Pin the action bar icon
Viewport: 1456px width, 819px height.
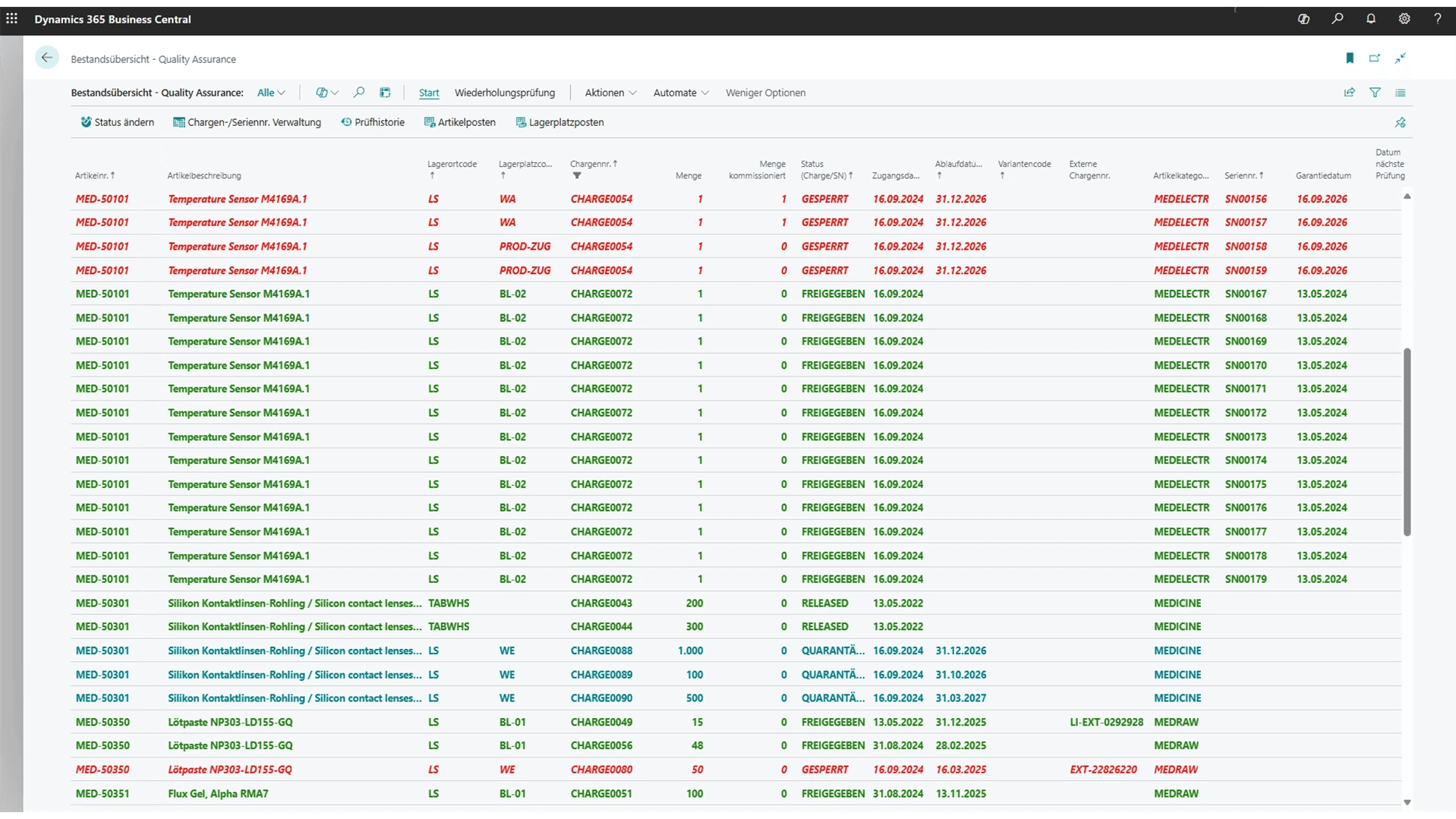(1401, 122)
